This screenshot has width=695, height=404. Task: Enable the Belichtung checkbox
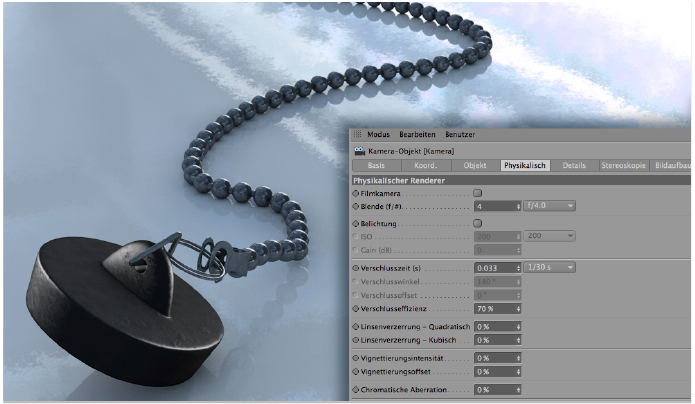[477, 223]
